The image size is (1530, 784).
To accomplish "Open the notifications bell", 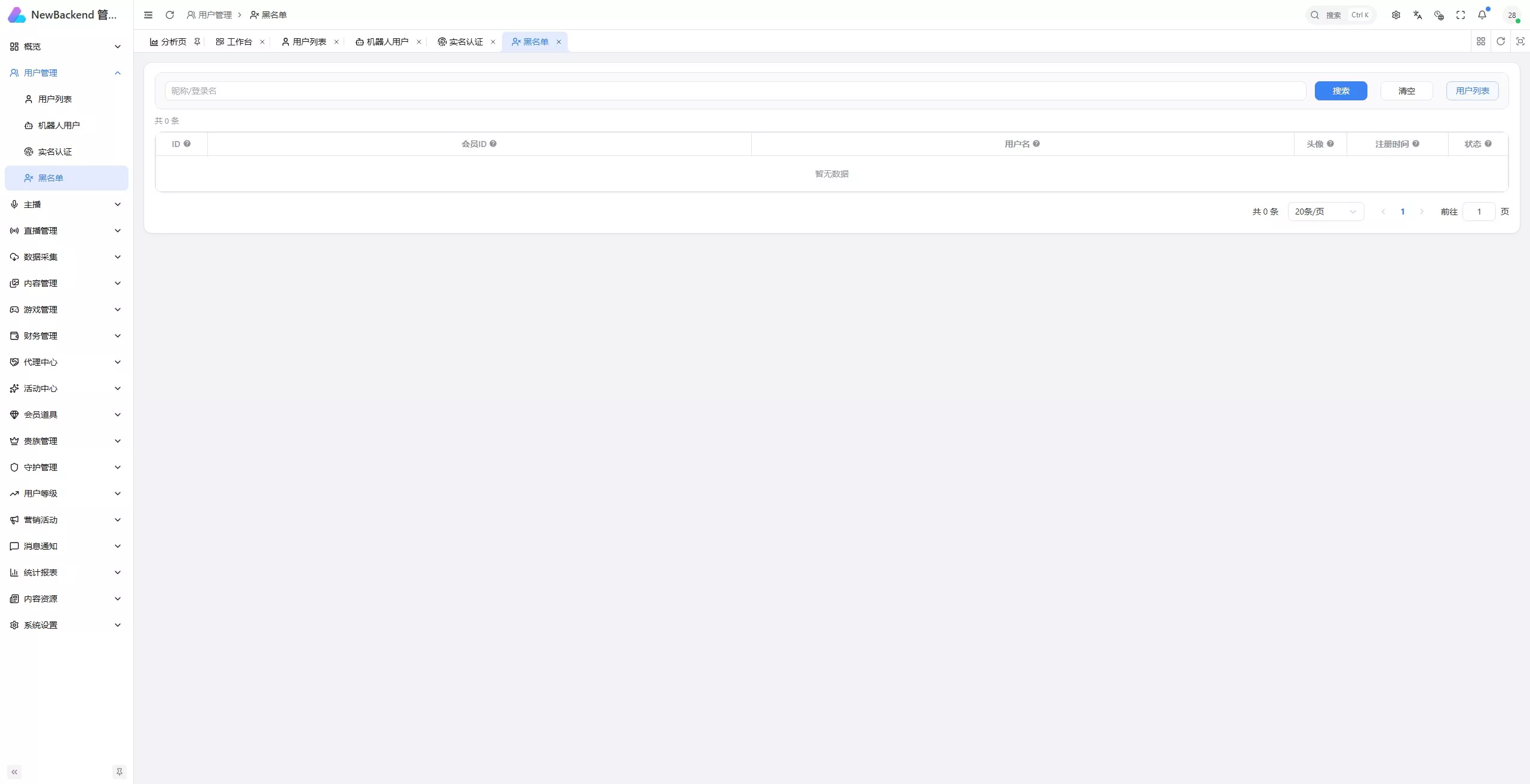I will pyautogui.click(x=1482, y=15).
